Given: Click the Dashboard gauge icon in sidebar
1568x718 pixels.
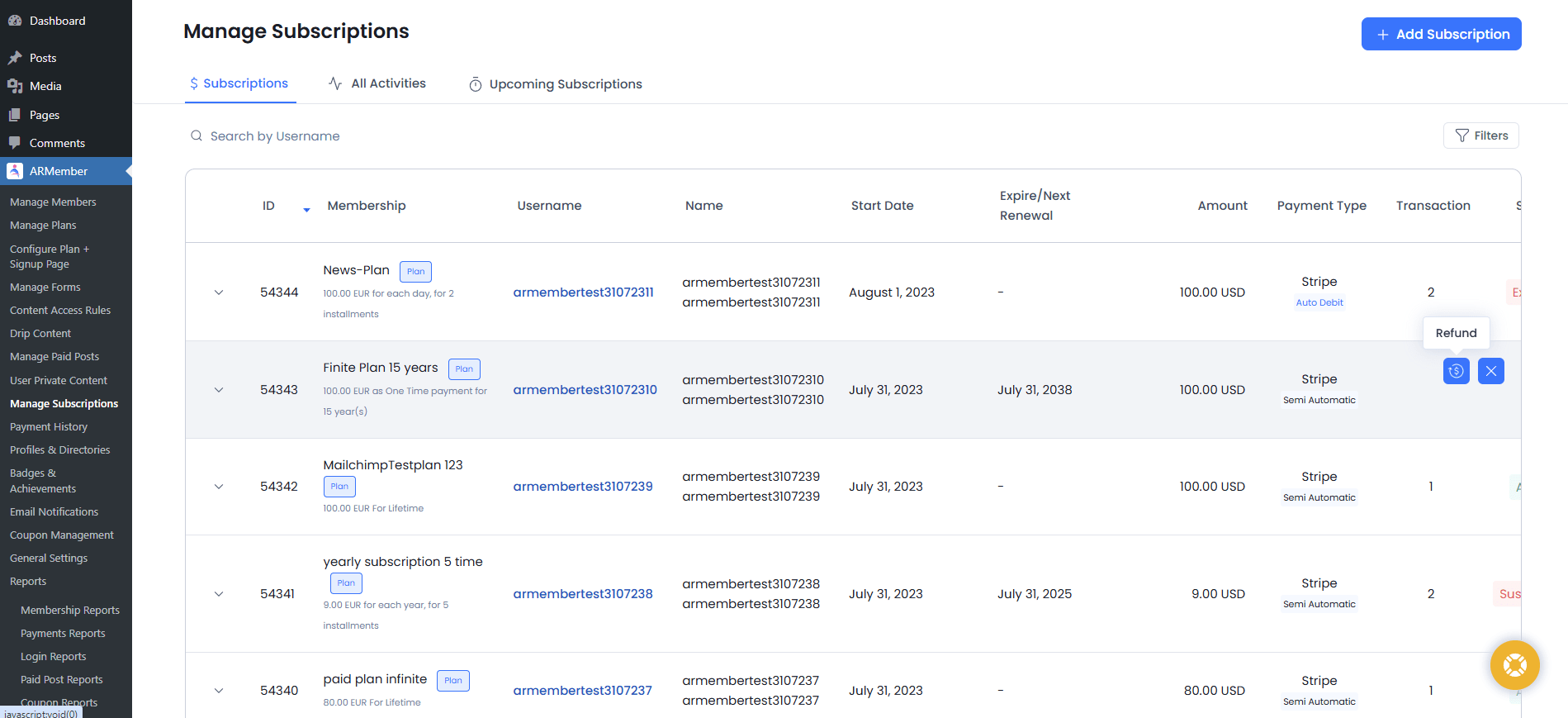Looking at the screenshot, I should tap(15, 21).
